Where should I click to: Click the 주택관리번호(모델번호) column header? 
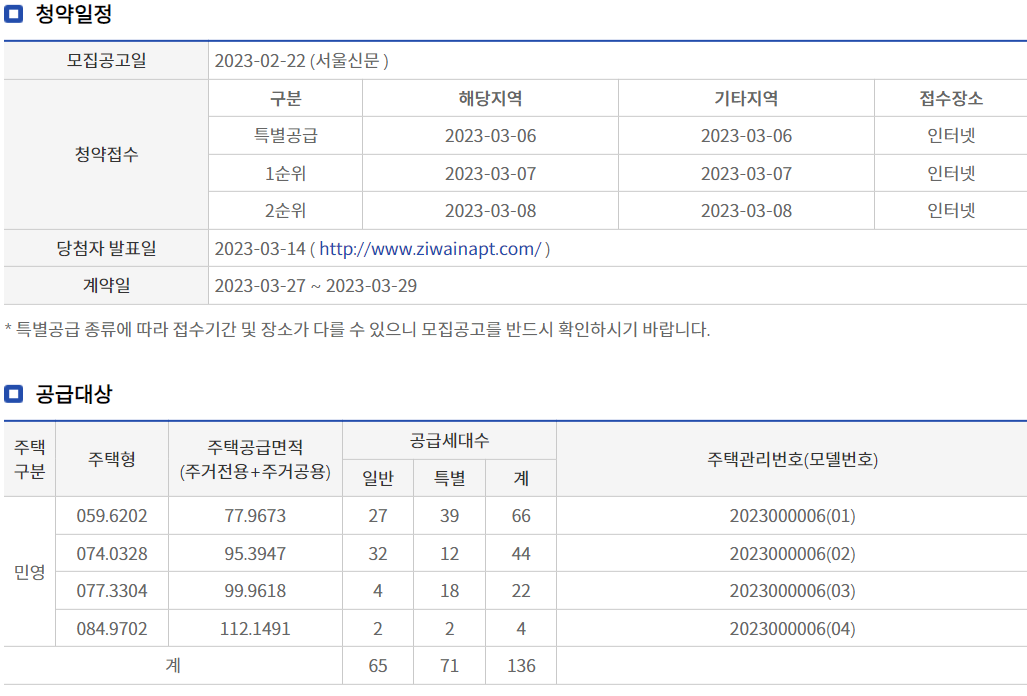[x=792, y=459]
